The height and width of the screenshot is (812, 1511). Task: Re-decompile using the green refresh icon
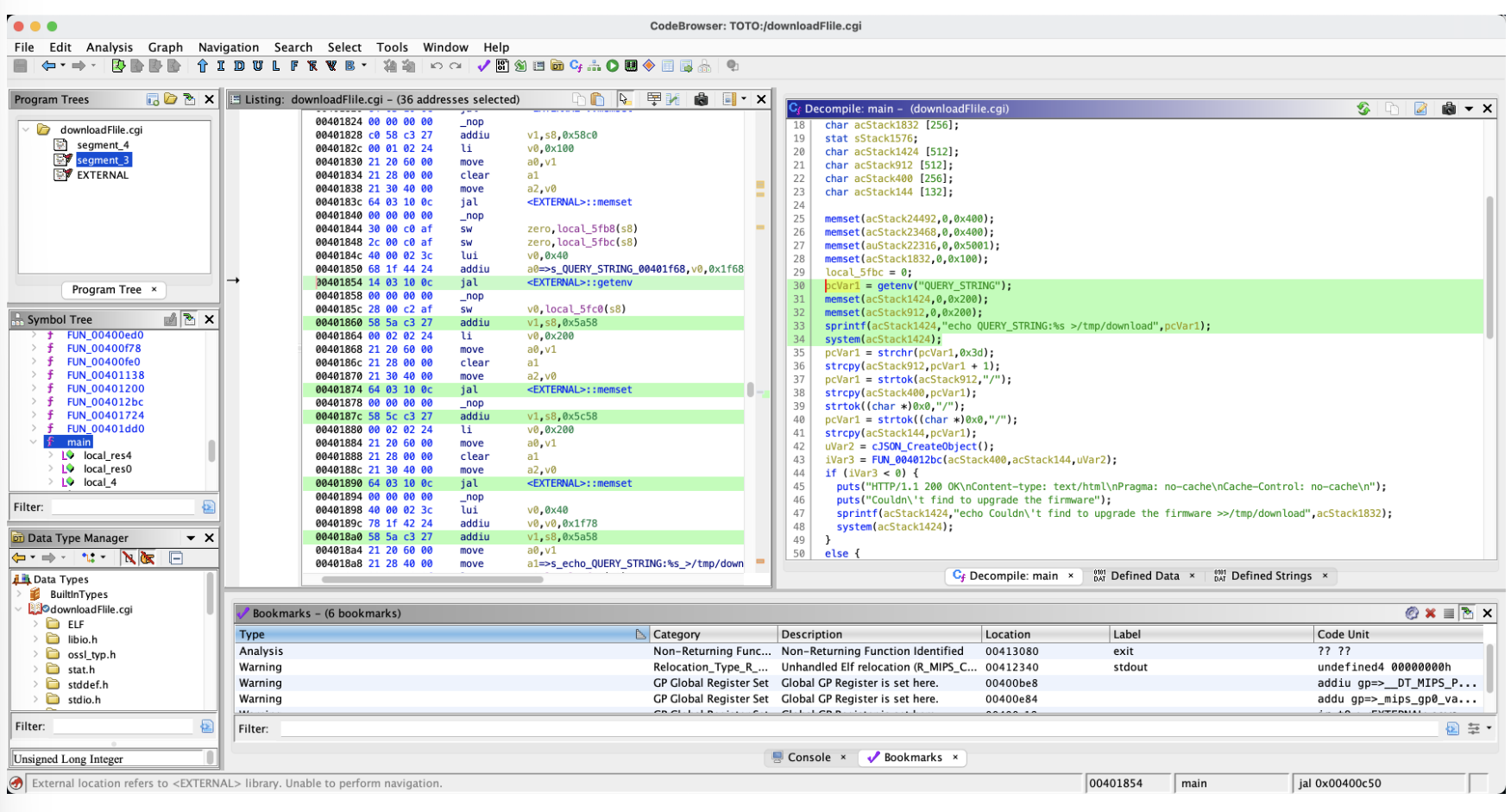click(x=1363, y=109)
